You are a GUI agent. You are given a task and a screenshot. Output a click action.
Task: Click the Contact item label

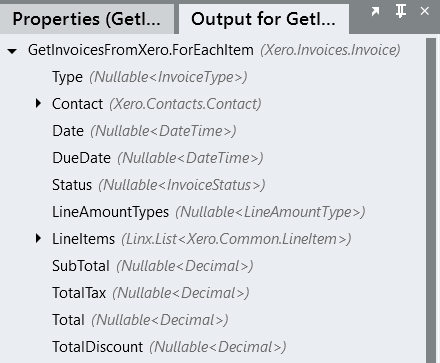pos(77,104)
